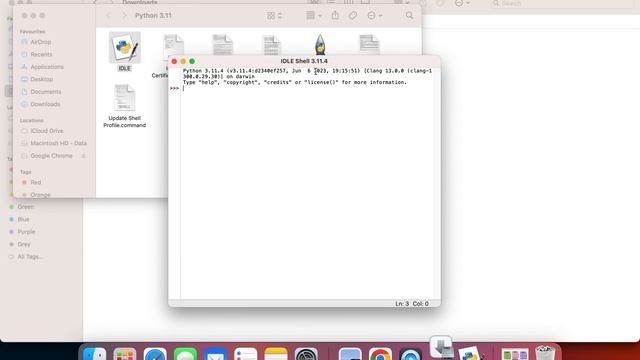
Task: Open iCloud Drive in the Finder sidebar
Action: 47,131
